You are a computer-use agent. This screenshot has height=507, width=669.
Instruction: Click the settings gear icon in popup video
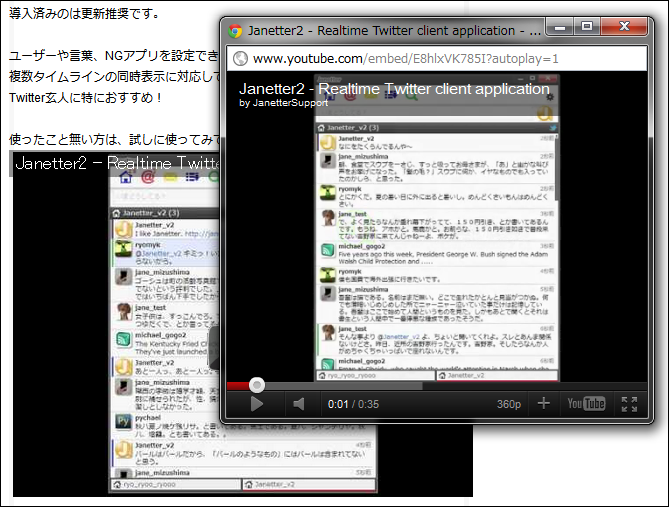pyautogui.click(x=550, y=97)
